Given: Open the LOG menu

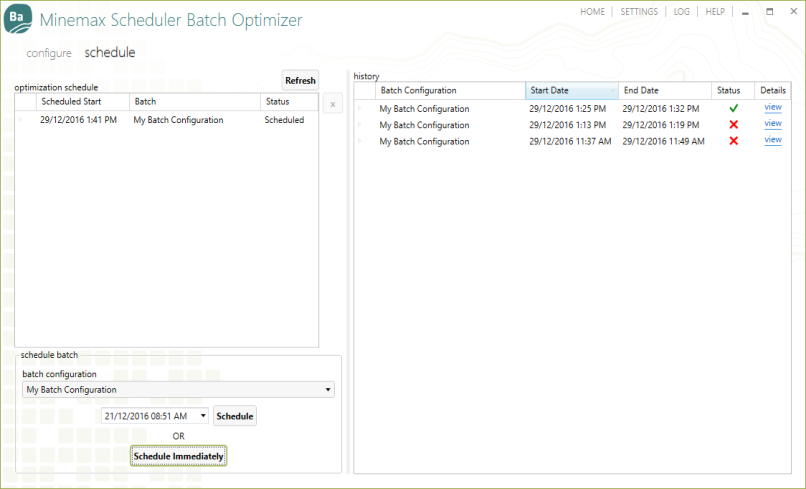Looking at the screenshot, I should pos(682,12).
